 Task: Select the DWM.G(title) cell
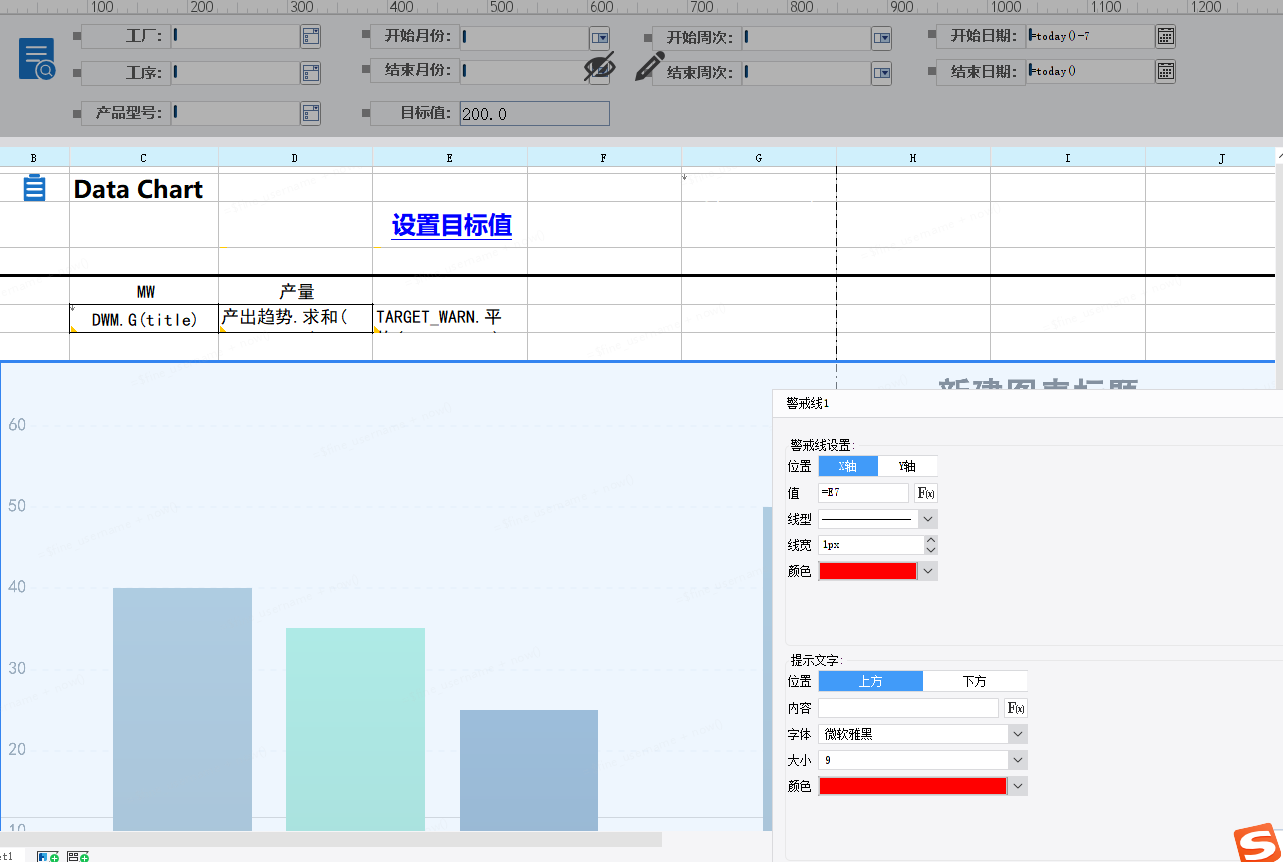144,319
